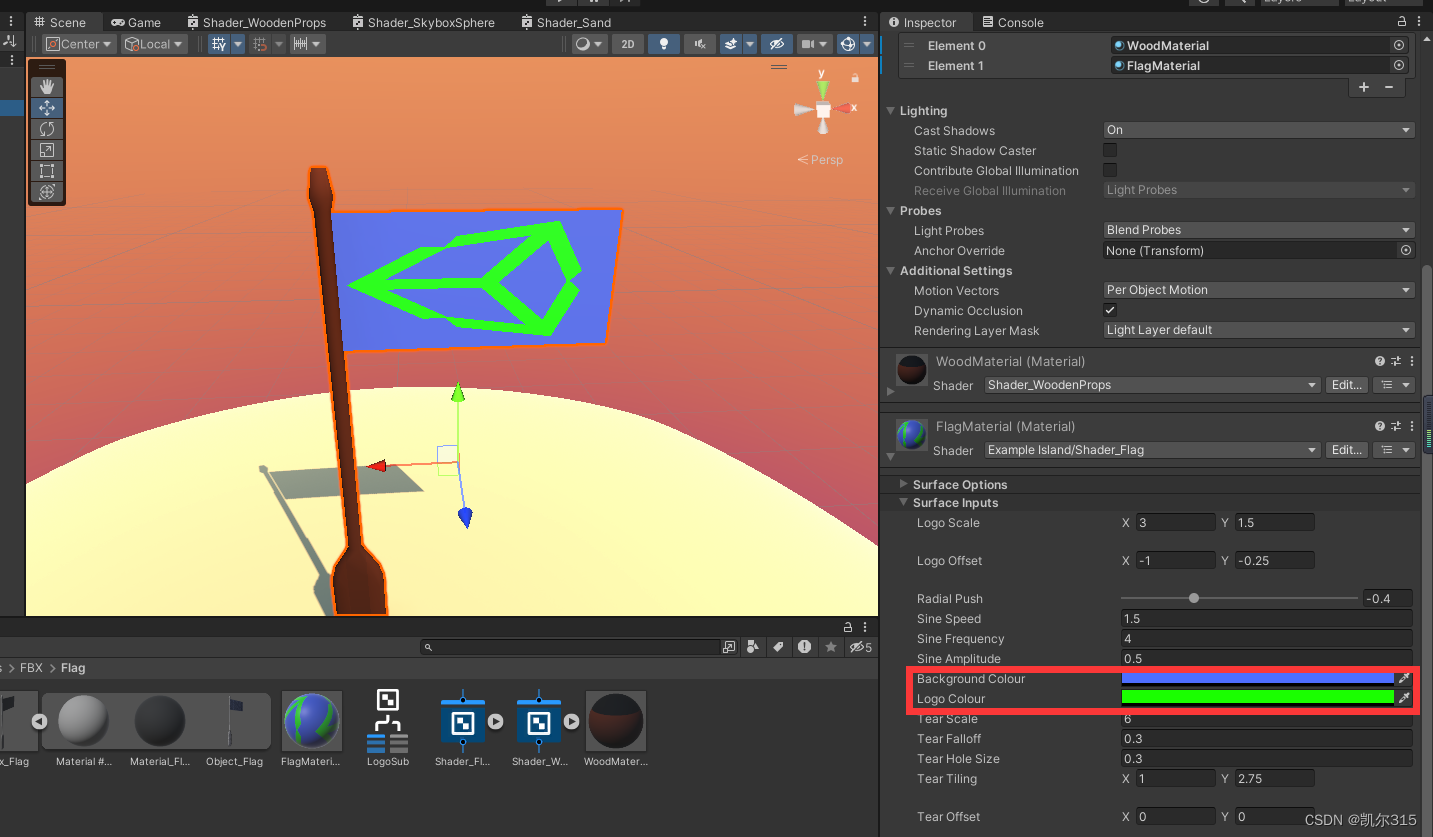Select the Rotate tool
The height and width of the screenshot is (837, 1433).
[47, 129]
